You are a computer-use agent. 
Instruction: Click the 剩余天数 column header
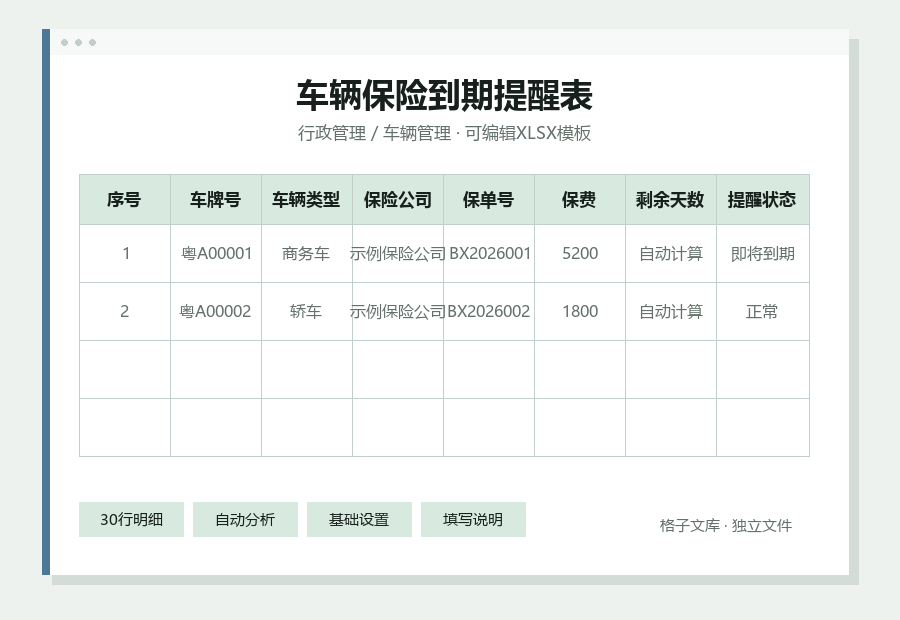(670, 200)
